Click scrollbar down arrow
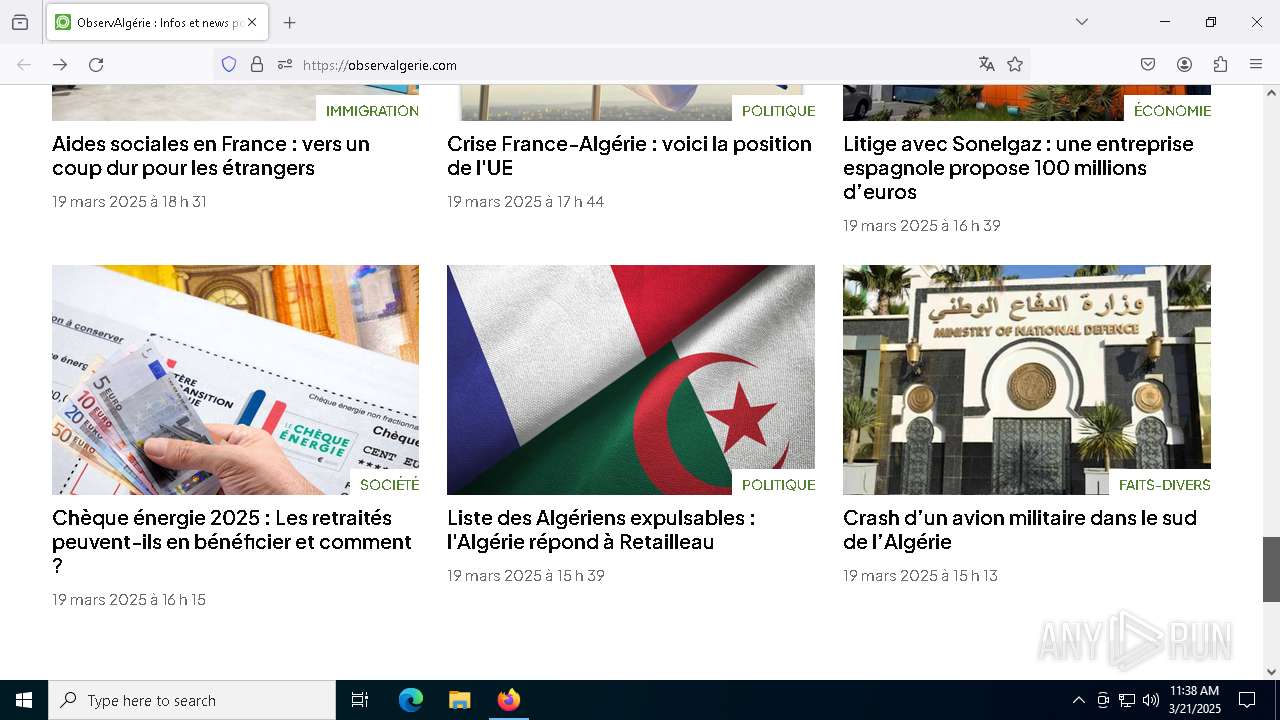The width and height of the screenshot is (1280, 720). coord(1271,672)
